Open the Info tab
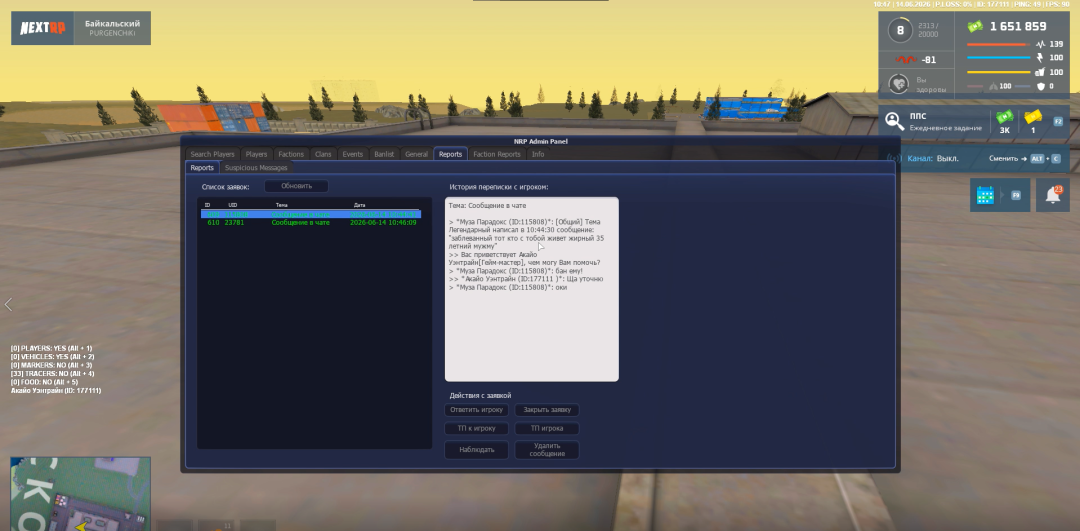Screen dimensions: 1080x531 click(538, 154)
